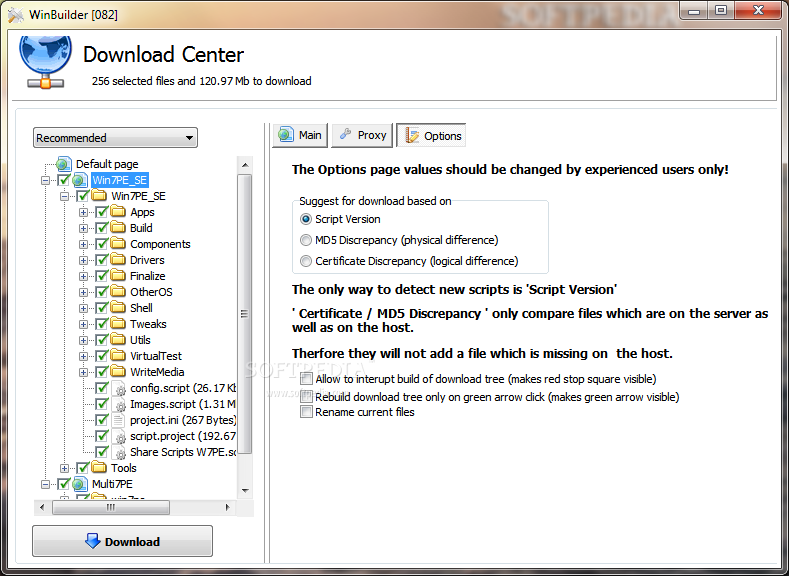Open the Recommended dropdown list
Screen dimensions: 789x576
115,138
